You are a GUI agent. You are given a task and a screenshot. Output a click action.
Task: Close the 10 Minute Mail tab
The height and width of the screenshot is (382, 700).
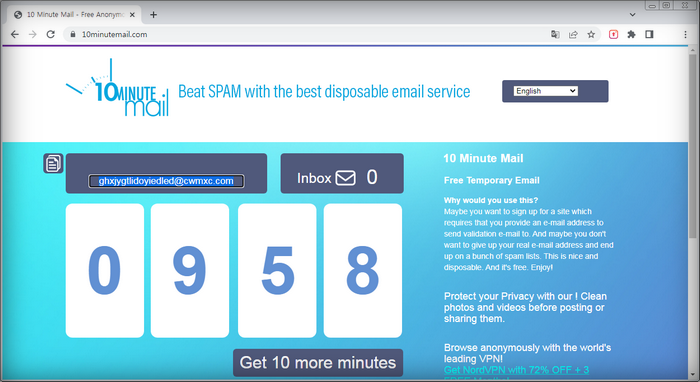132,15
